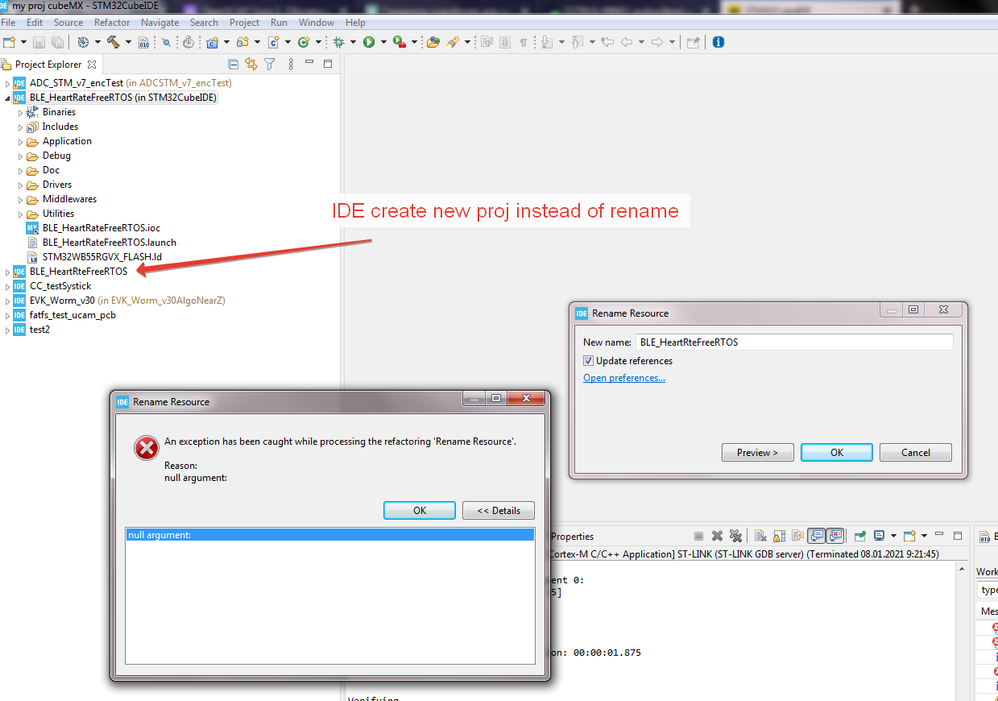The width and height of the screenshot is (998, 701).
Task: Open the Open Console dropdown arrow
Action: pyautogui.click(x=924, y=535)
